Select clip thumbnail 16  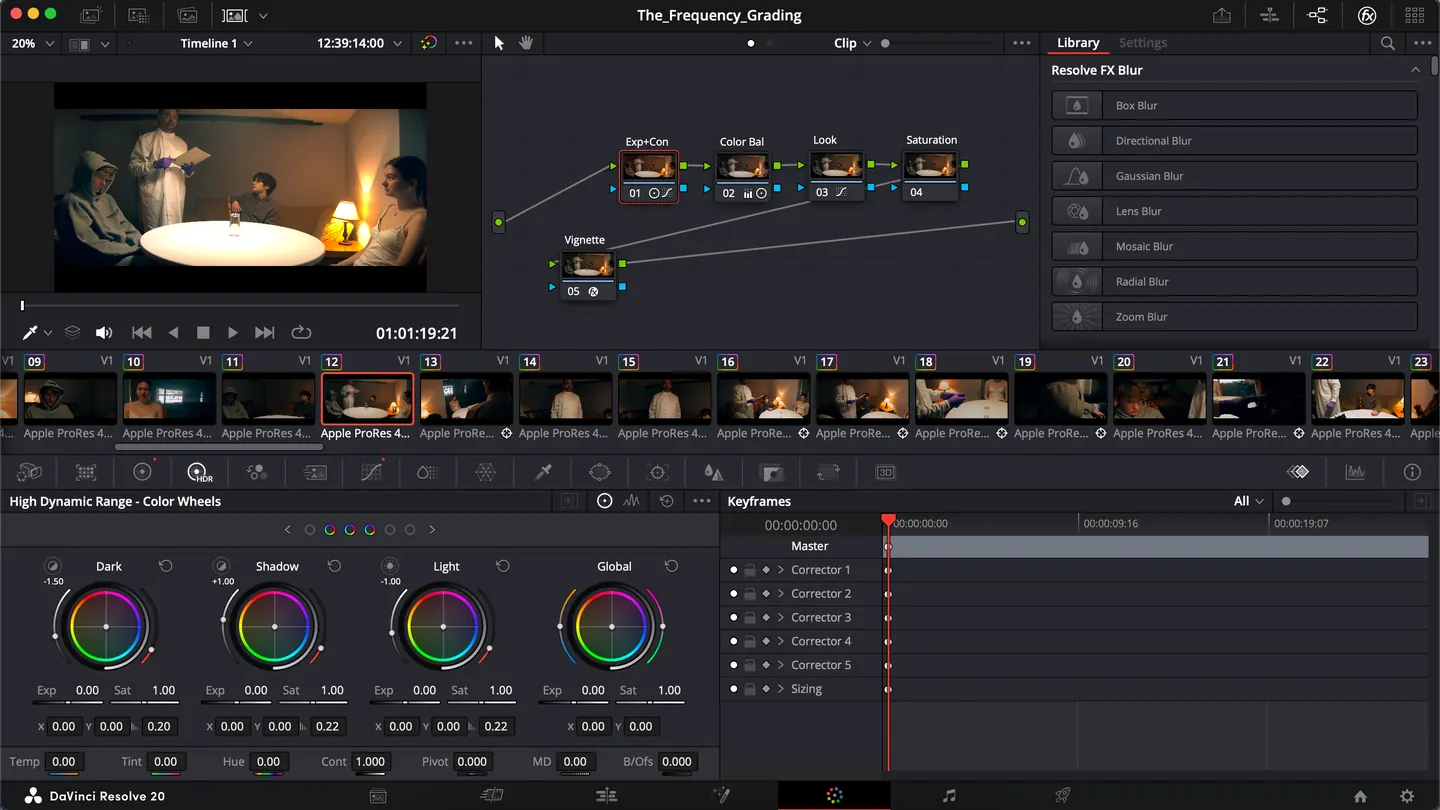coord(763,398)
